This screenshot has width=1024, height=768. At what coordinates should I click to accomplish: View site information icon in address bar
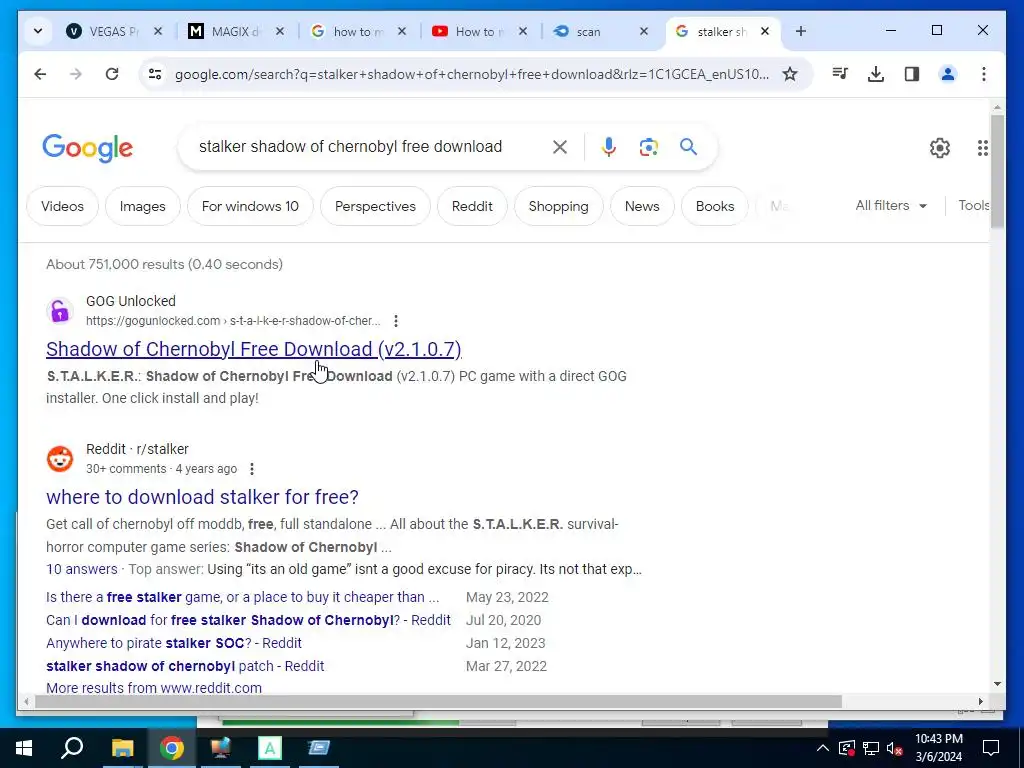155,74
